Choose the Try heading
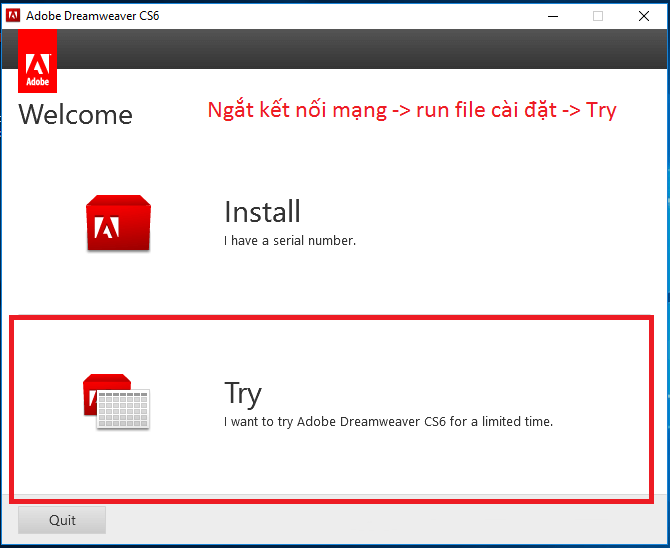Image resolution: width=670 pixels, height=548 pixels. [x=243, y=393]
